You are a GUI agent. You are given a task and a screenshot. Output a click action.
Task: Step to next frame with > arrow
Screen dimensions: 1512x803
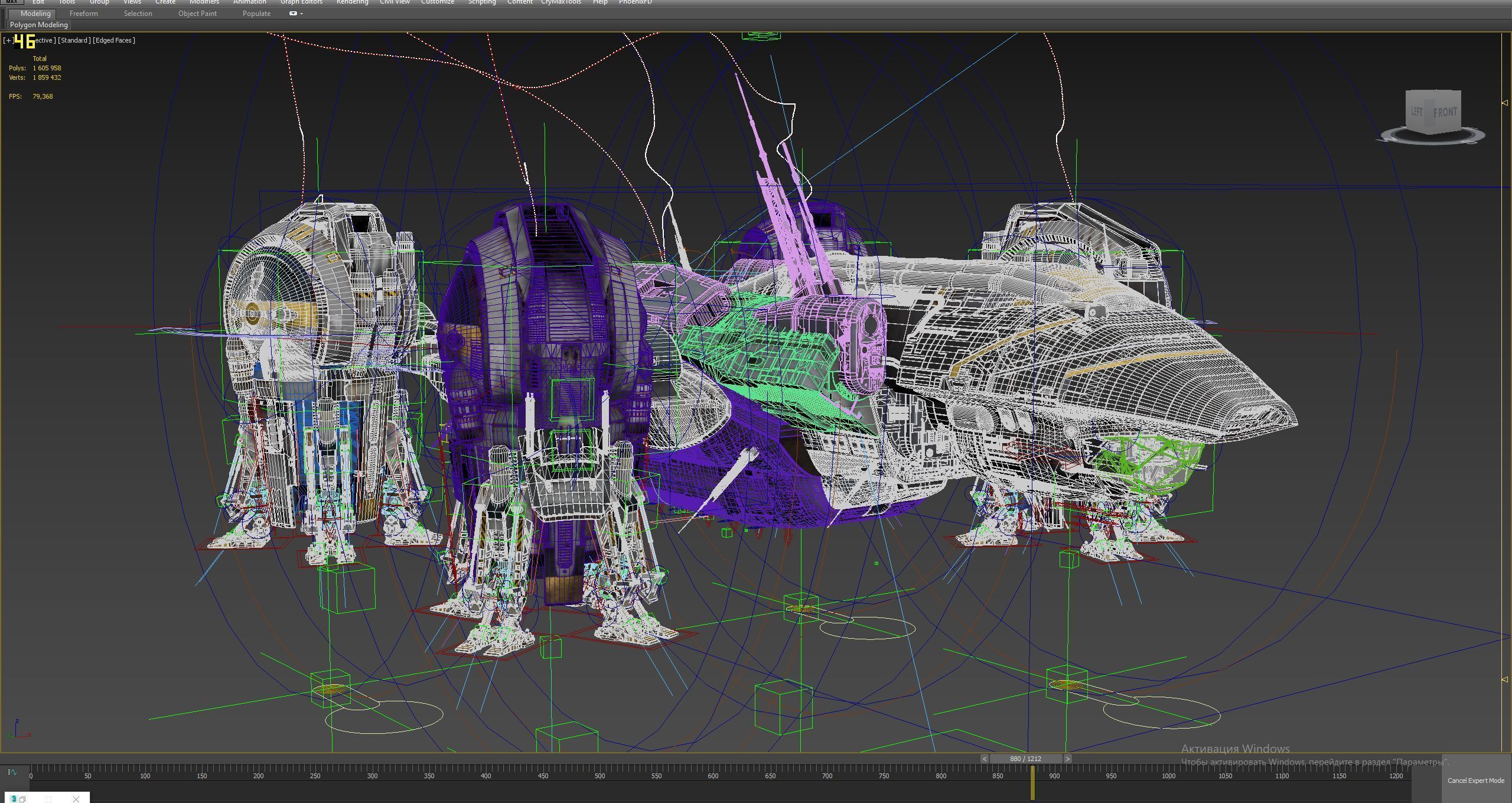[1067, 759]
